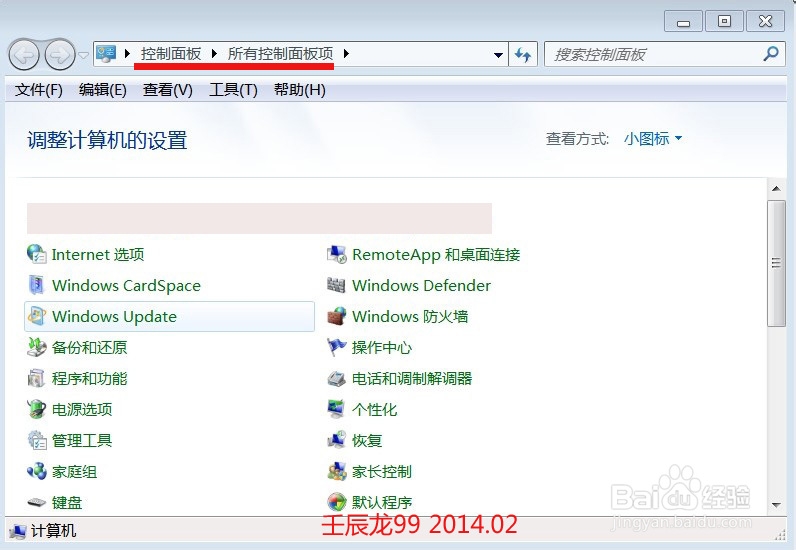
Task: Click the control panel icon in address bar
Action: [x=107, y=53]
